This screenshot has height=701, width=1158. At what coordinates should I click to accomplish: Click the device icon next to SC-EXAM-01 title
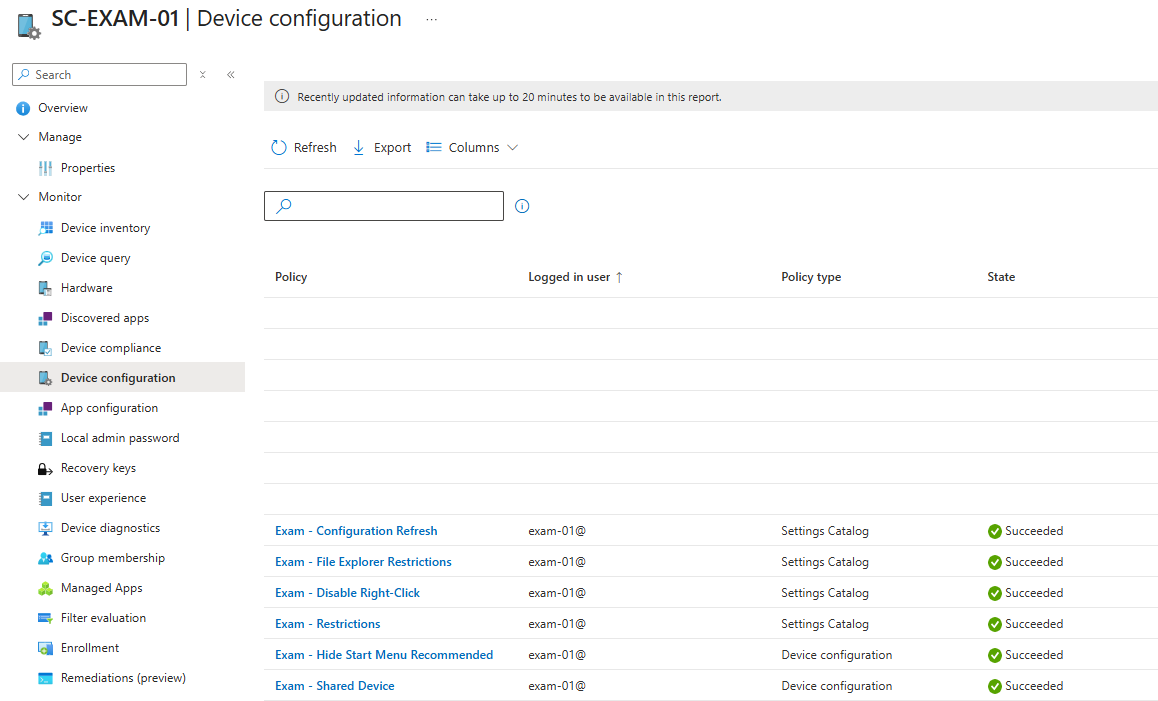[x=28, y=26]
